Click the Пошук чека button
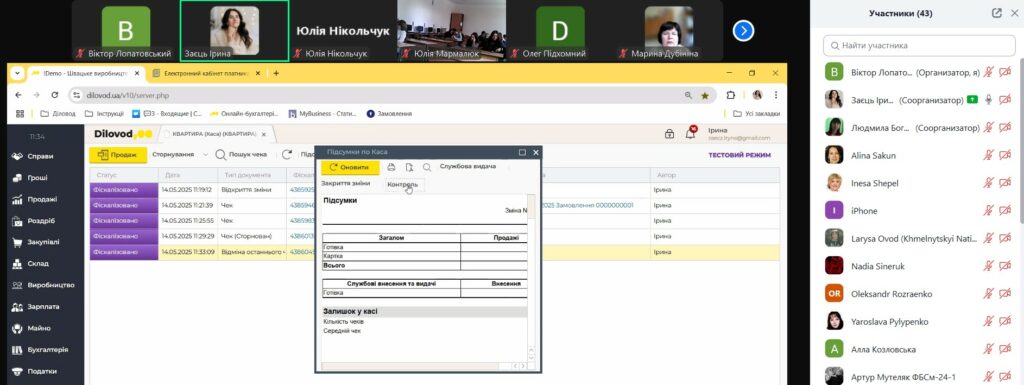The height and width of the screenshot is (385, 1024). coord(241,155)
